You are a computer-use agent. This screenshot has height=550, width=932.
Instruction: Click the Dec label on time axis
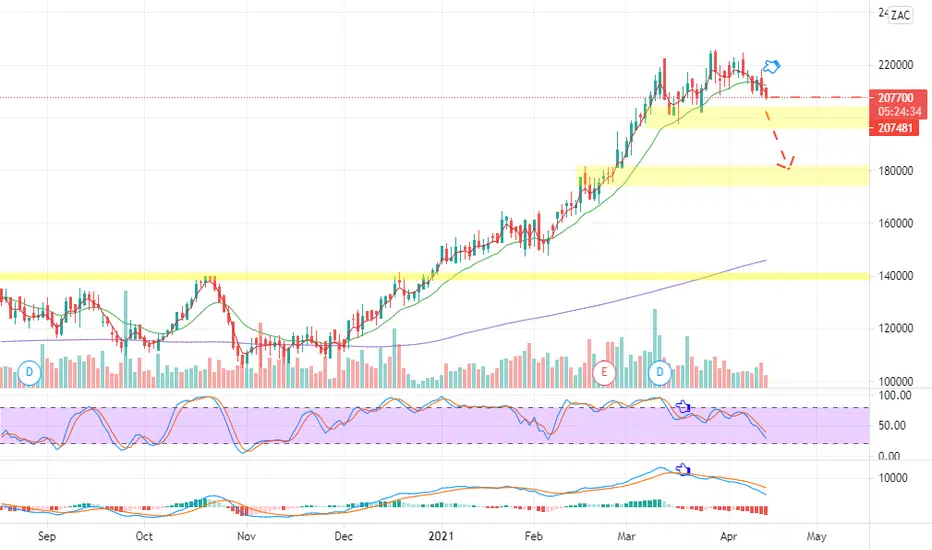tap(344, 536)
